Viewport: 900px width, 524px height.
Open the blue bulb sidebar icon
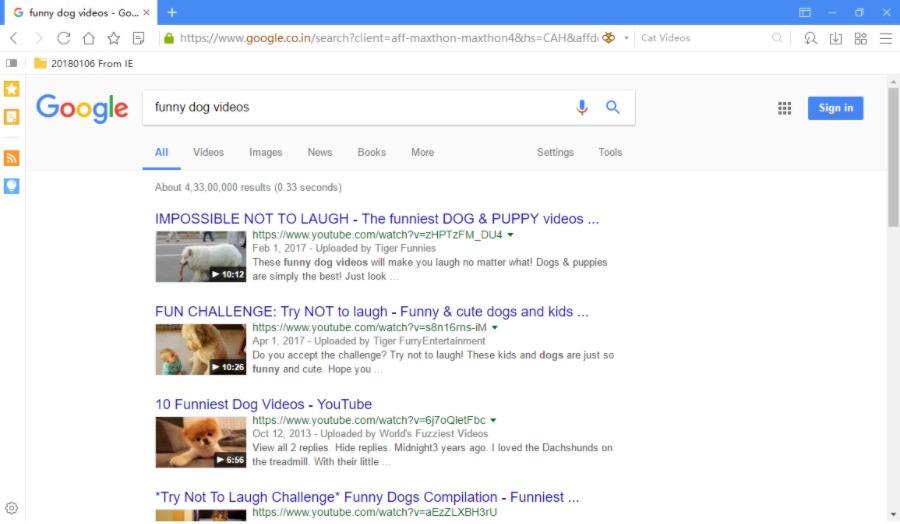tap(11, 186)
